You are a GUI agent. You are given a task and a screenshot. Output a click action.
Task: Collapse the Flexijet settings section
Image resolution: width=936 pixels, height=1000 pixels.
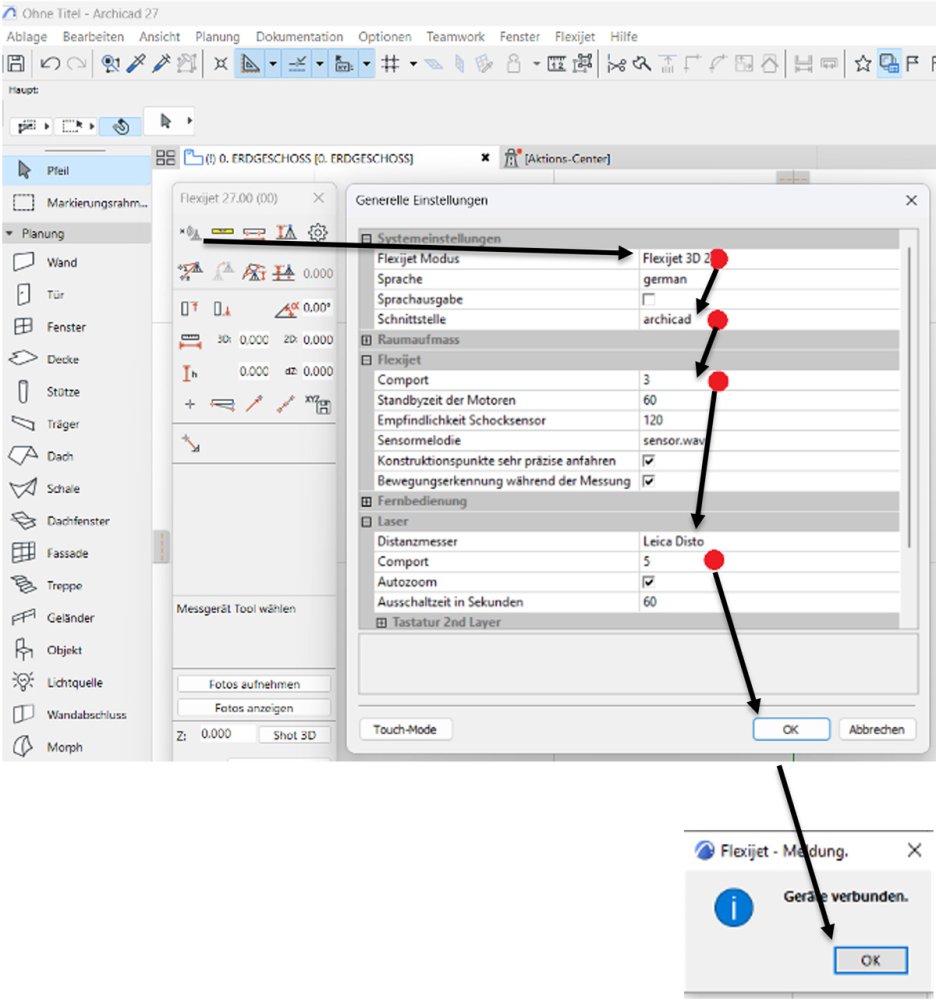click(366, 360)
